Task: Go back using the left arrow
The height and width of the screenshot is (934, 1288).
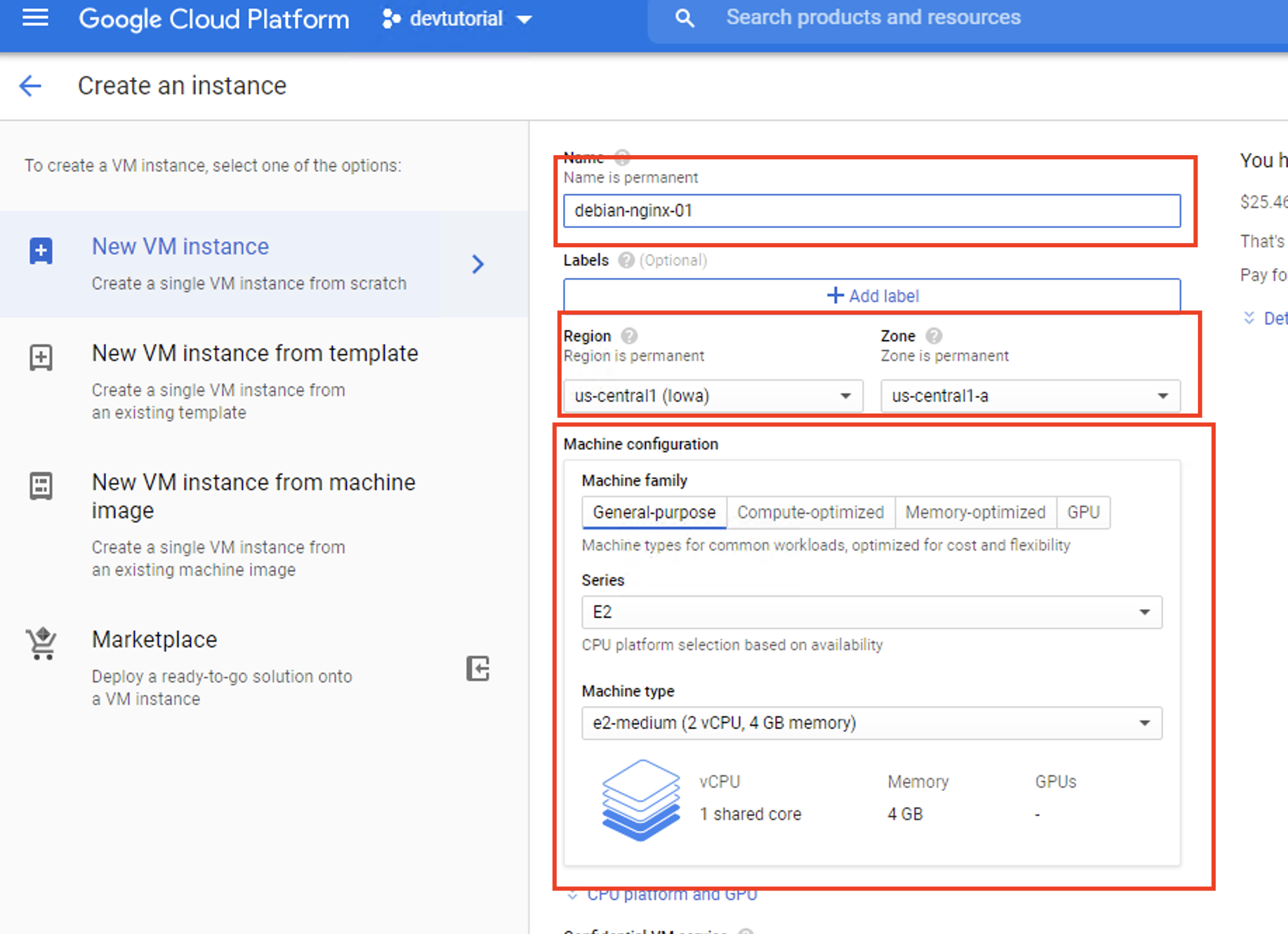Action: [30, 86]
